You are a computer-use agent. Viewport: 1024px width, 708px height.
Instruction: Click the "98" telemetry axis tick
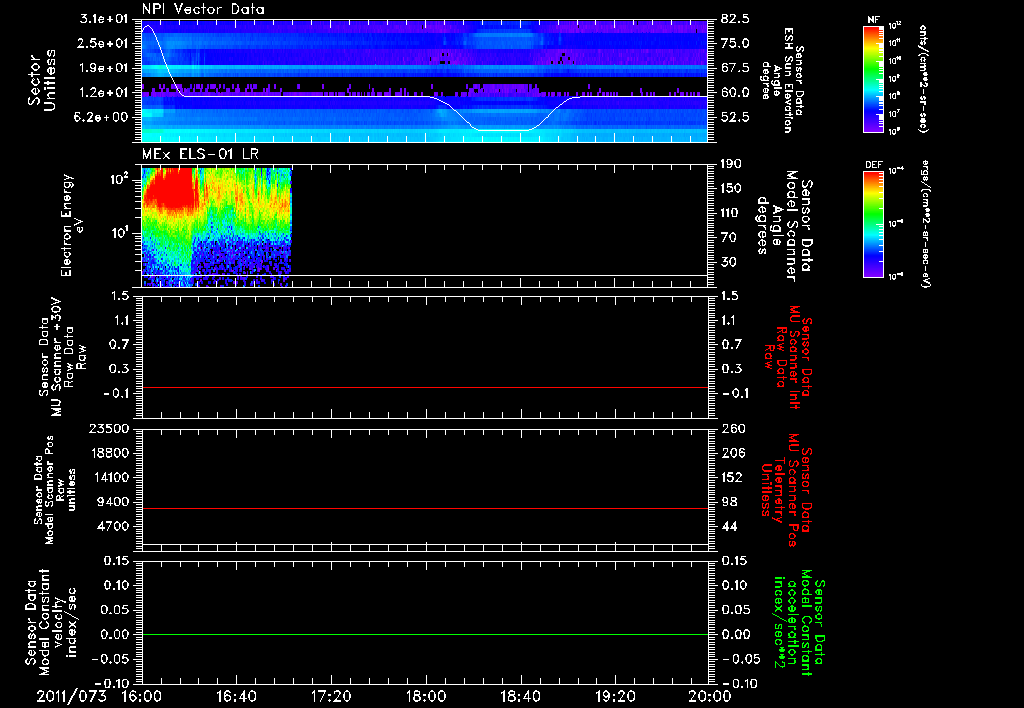[728, 502]
